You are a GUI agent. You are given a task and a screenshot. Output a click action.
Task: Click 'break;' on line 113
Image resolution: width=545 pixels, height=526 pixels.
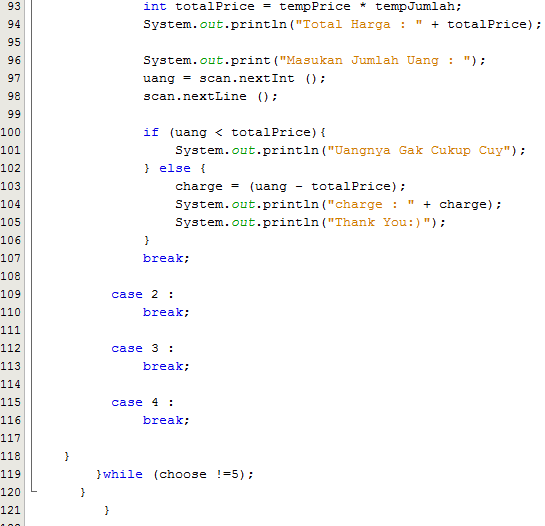coord(166,367)
